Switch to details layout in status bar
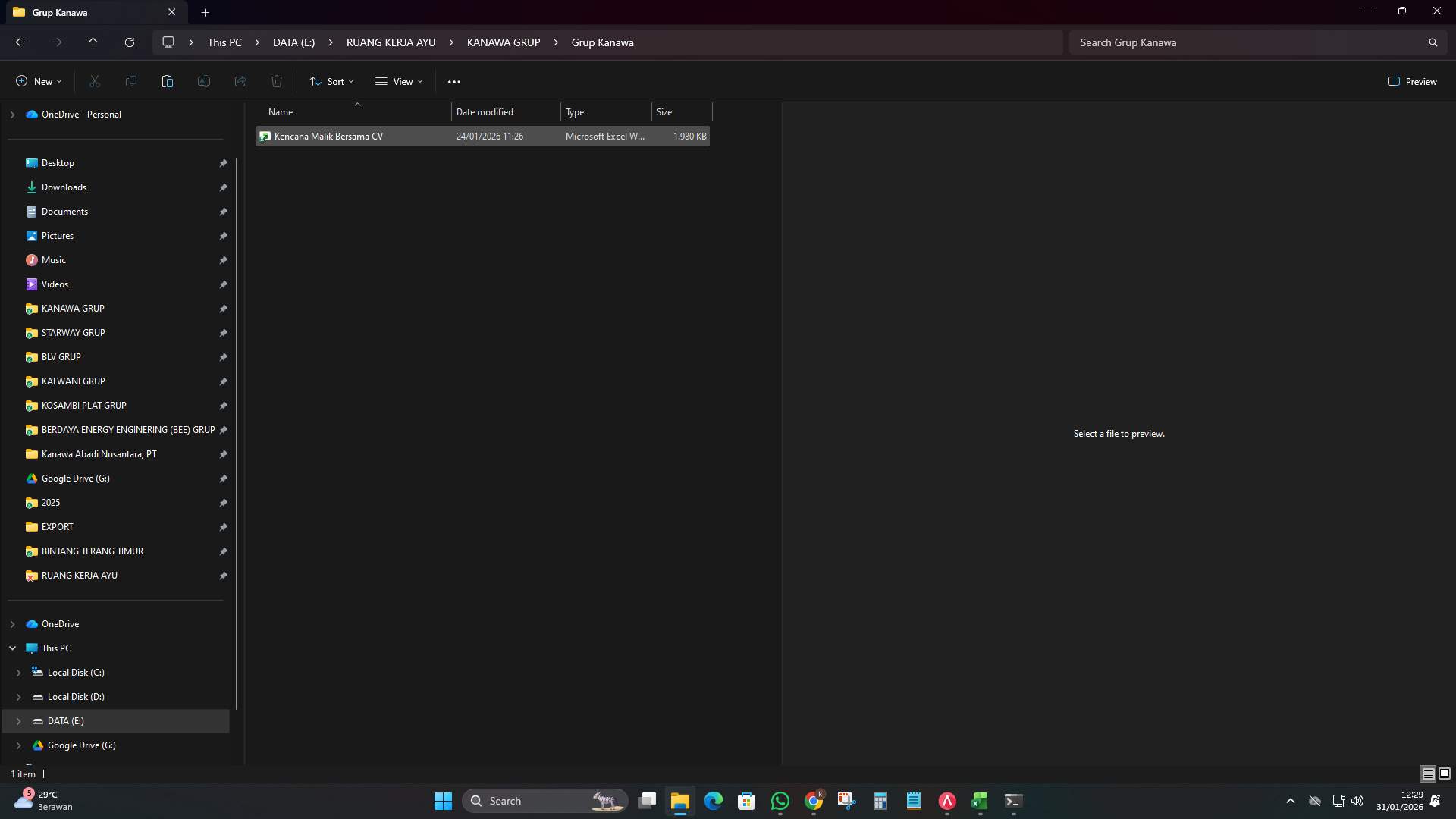 tap(1427, 773)
